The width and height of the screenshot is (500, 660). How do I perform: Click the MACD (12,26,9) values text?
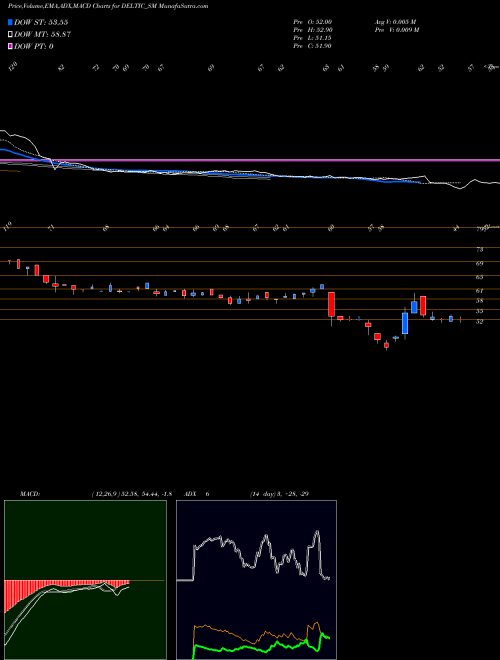tap(131, 494)
